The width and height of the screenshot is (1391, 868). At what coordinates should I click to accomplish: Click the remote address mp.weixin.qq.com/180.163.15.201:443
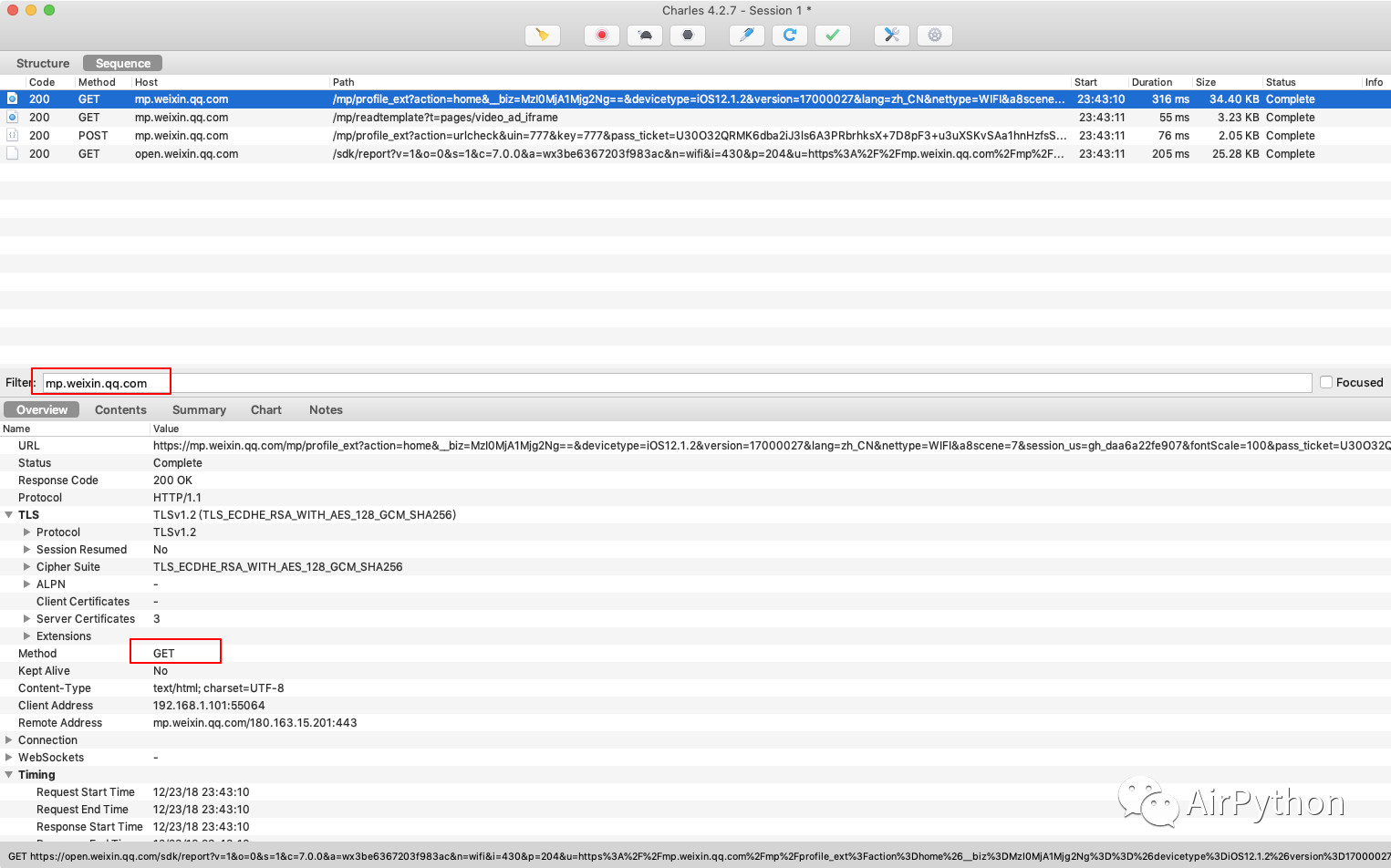tap(254, 723)
